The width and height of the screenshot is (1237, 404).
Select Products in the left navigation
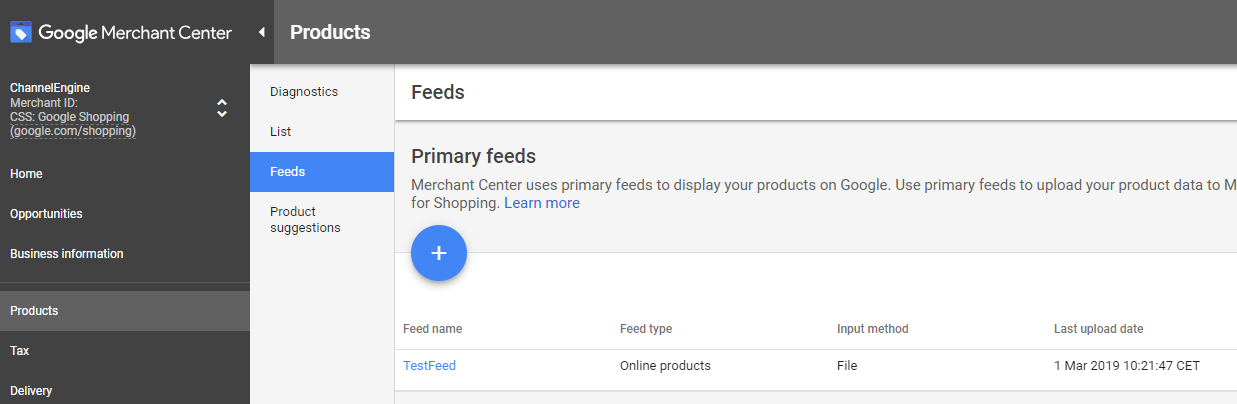(34, 311)
